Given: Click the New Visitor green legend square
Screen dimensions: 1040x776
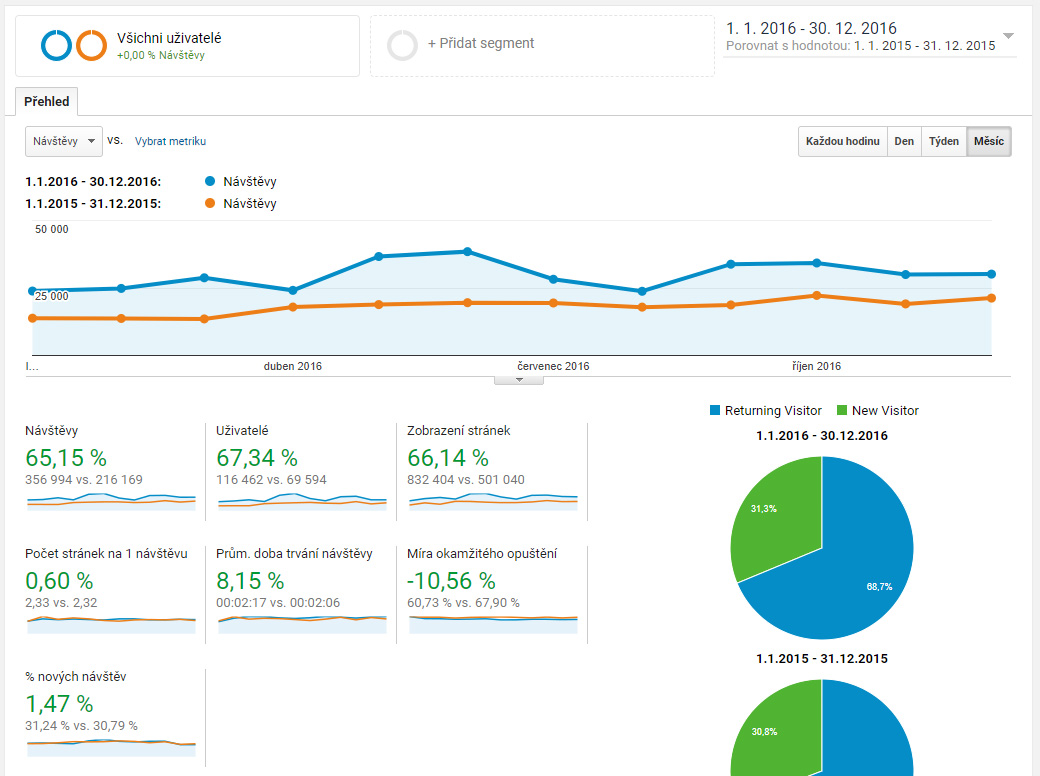Looking at the screenshot, I should click(x=842, y=411).
